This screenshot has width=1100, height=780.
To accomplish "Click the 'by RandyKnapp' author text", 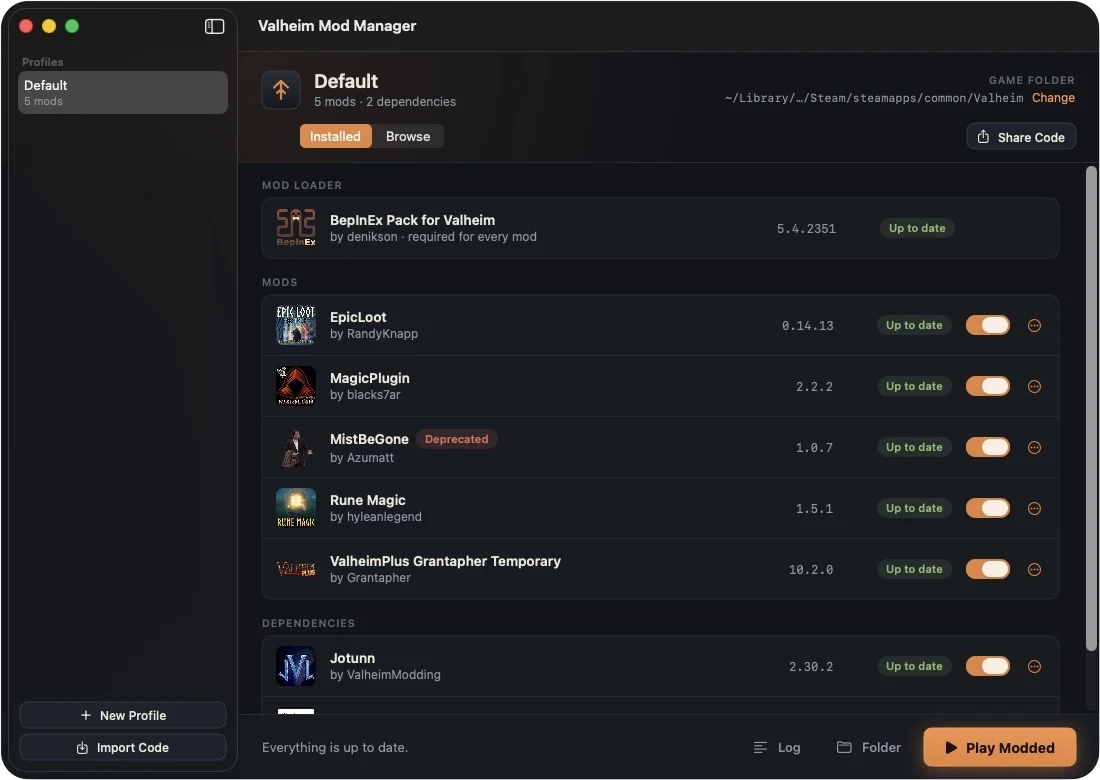I will tap(374, 334).
